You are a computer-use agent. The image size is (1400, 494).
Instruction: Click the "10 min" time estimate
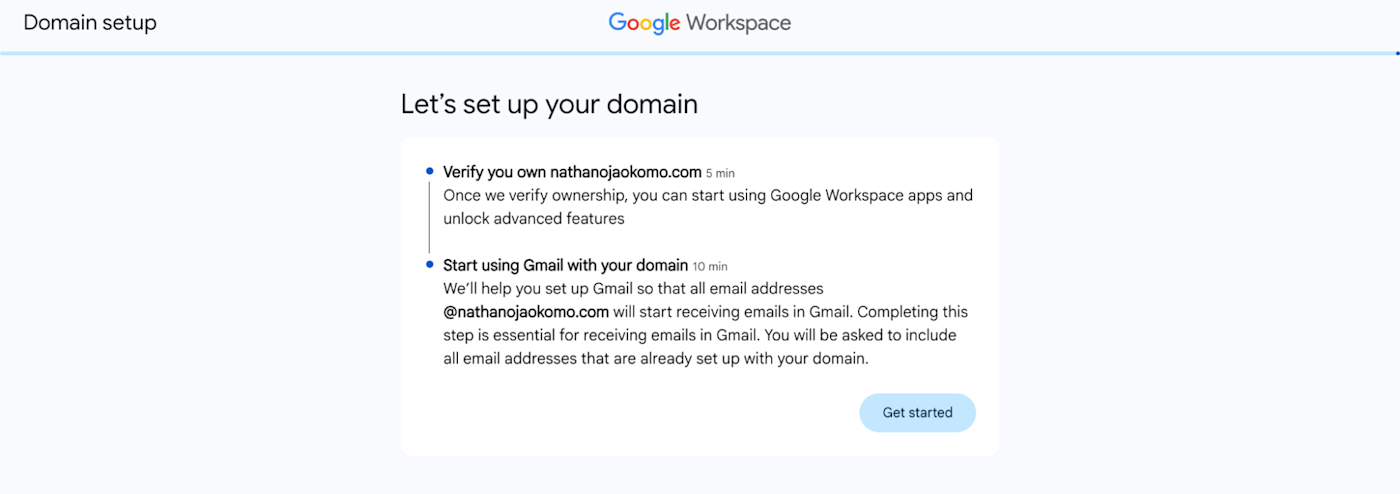(710, 266)
